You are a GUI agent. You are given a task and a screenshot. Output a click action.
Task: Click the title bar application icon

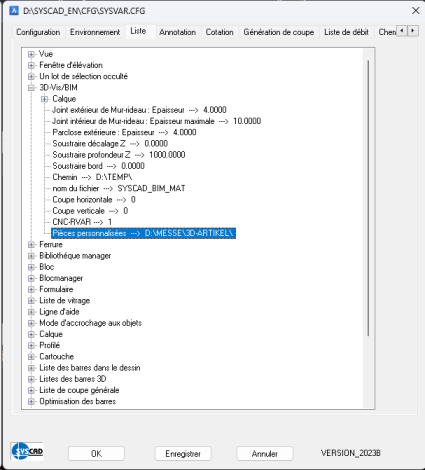[x=14, y=11]
